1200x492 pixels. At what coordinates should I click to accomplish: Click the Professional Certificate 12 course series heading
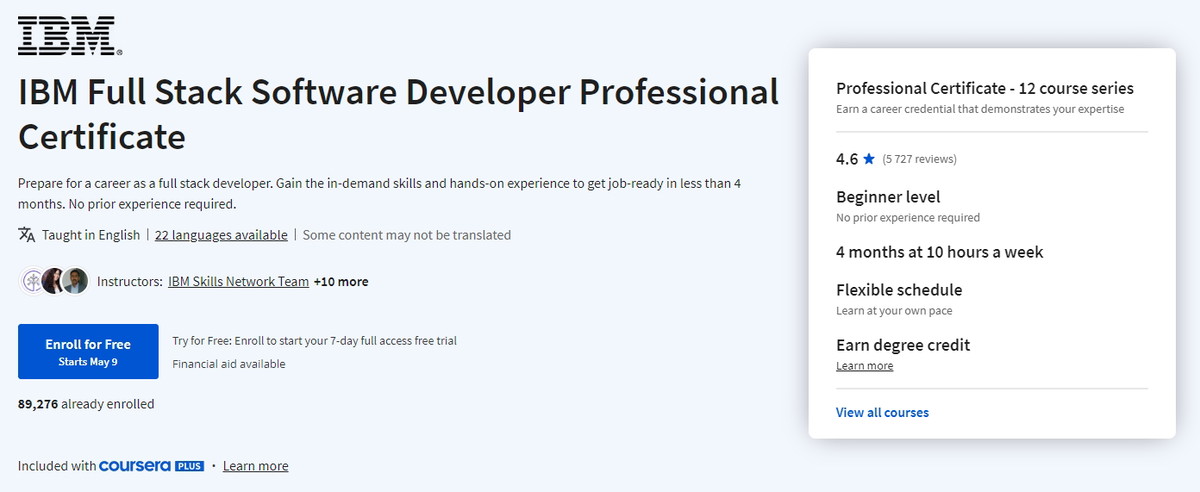[985, 88]
